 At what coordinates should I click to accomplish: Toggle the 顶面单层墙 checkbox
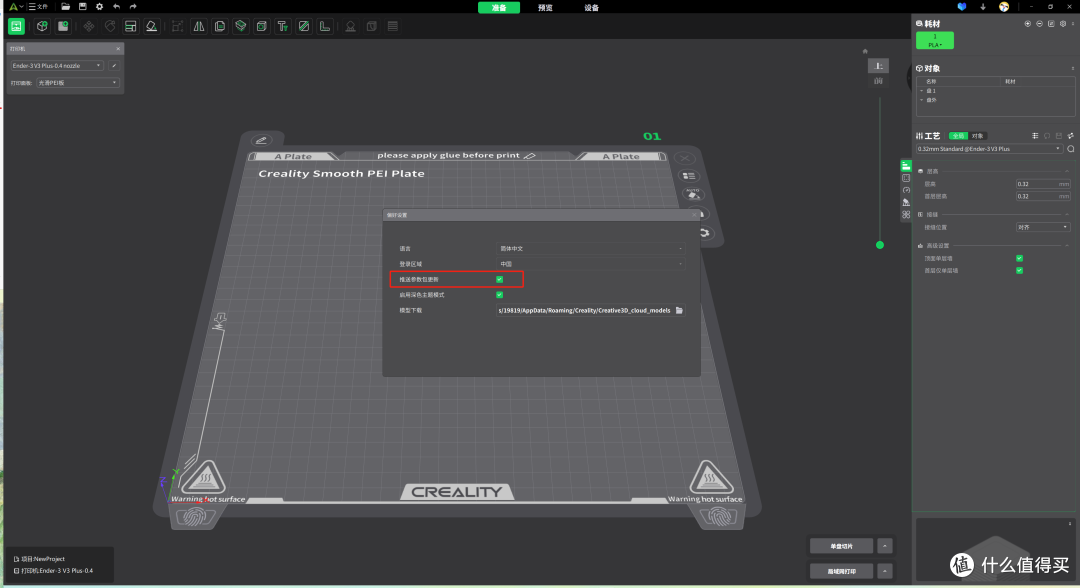point(1019,258)
